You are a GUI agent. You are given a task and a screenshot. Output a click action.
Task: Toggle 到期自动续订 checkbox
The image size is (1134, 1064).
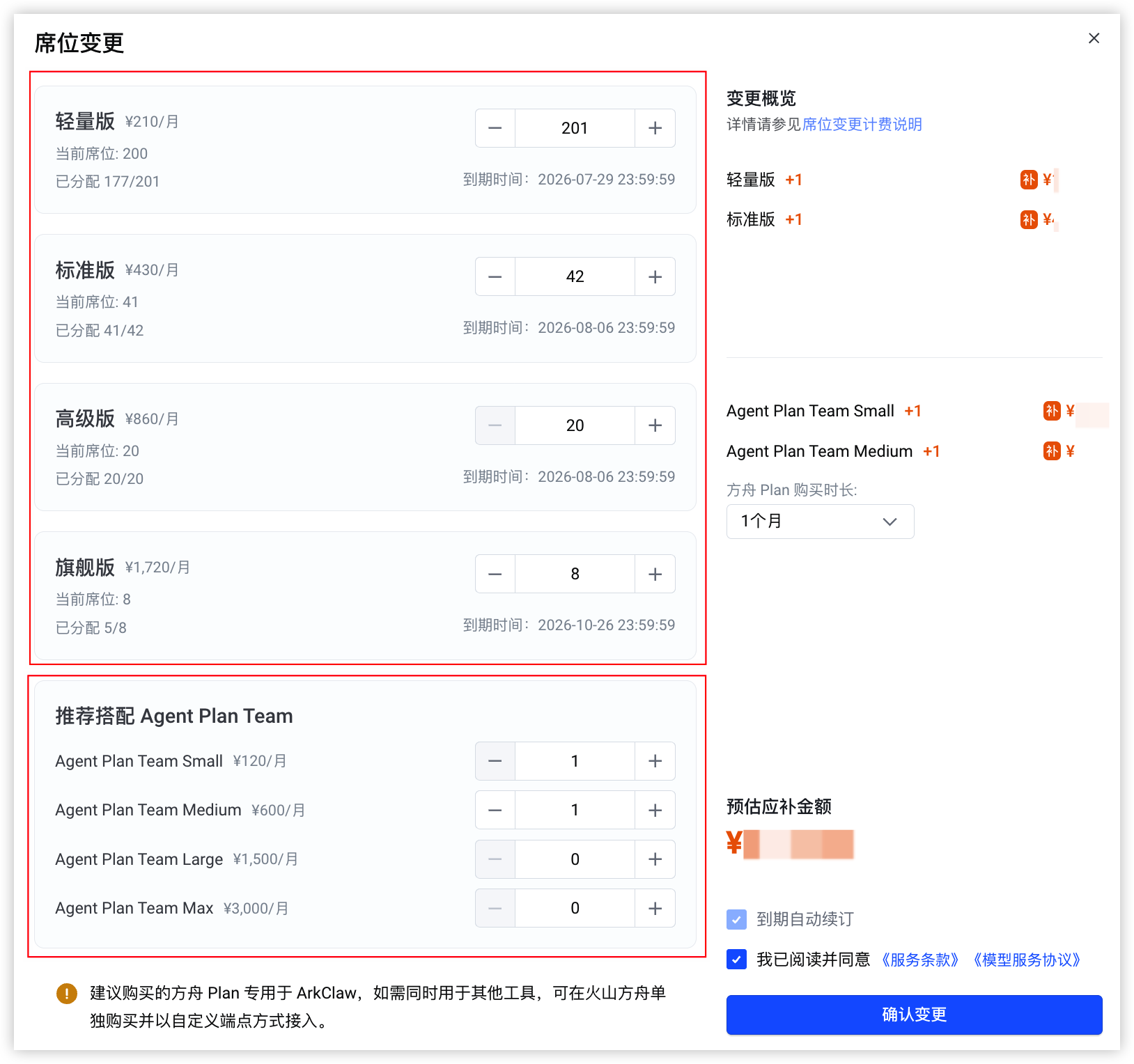pyautogui.click(x=736, y=919)
